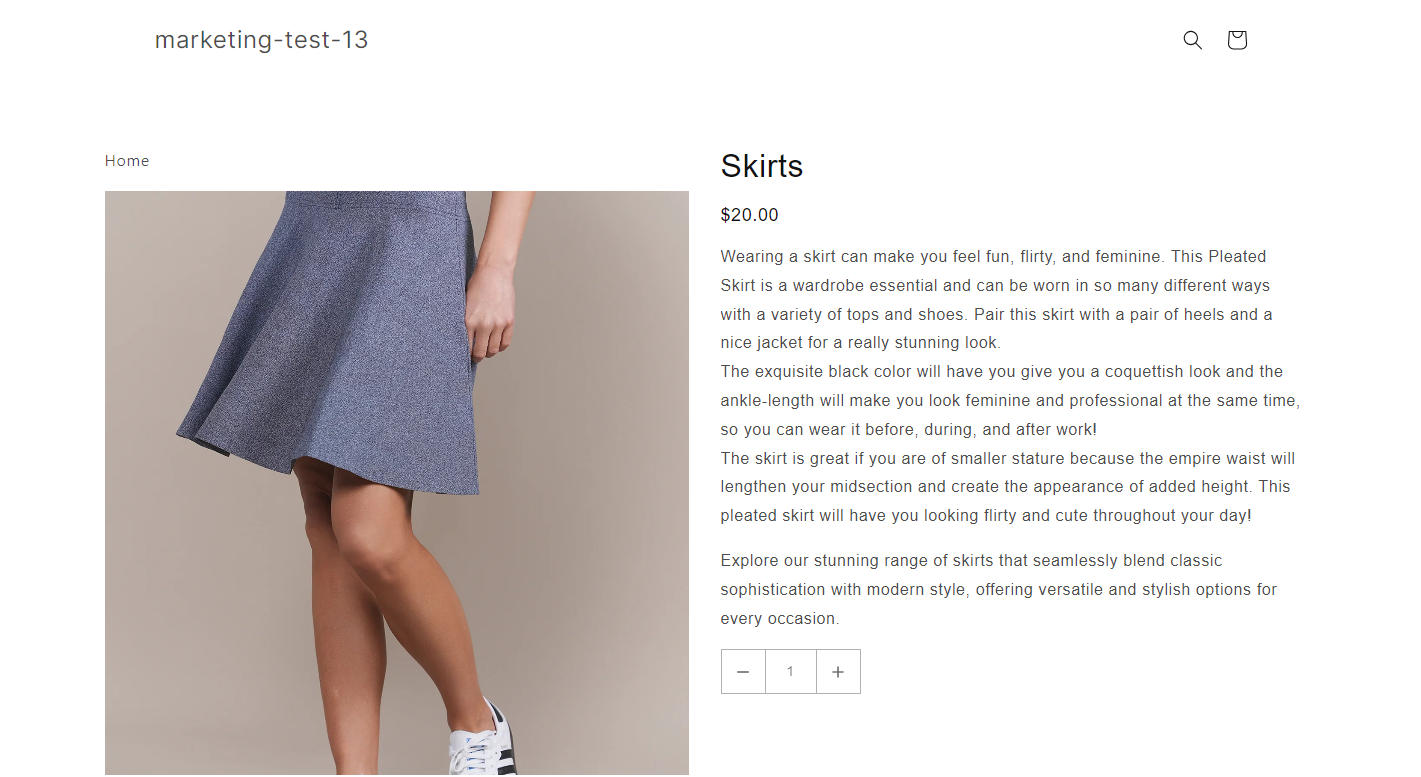This screenshot has height=777, width=1421.
Task: Open the shopping cart icon
Action: [x=1237, y=40]
